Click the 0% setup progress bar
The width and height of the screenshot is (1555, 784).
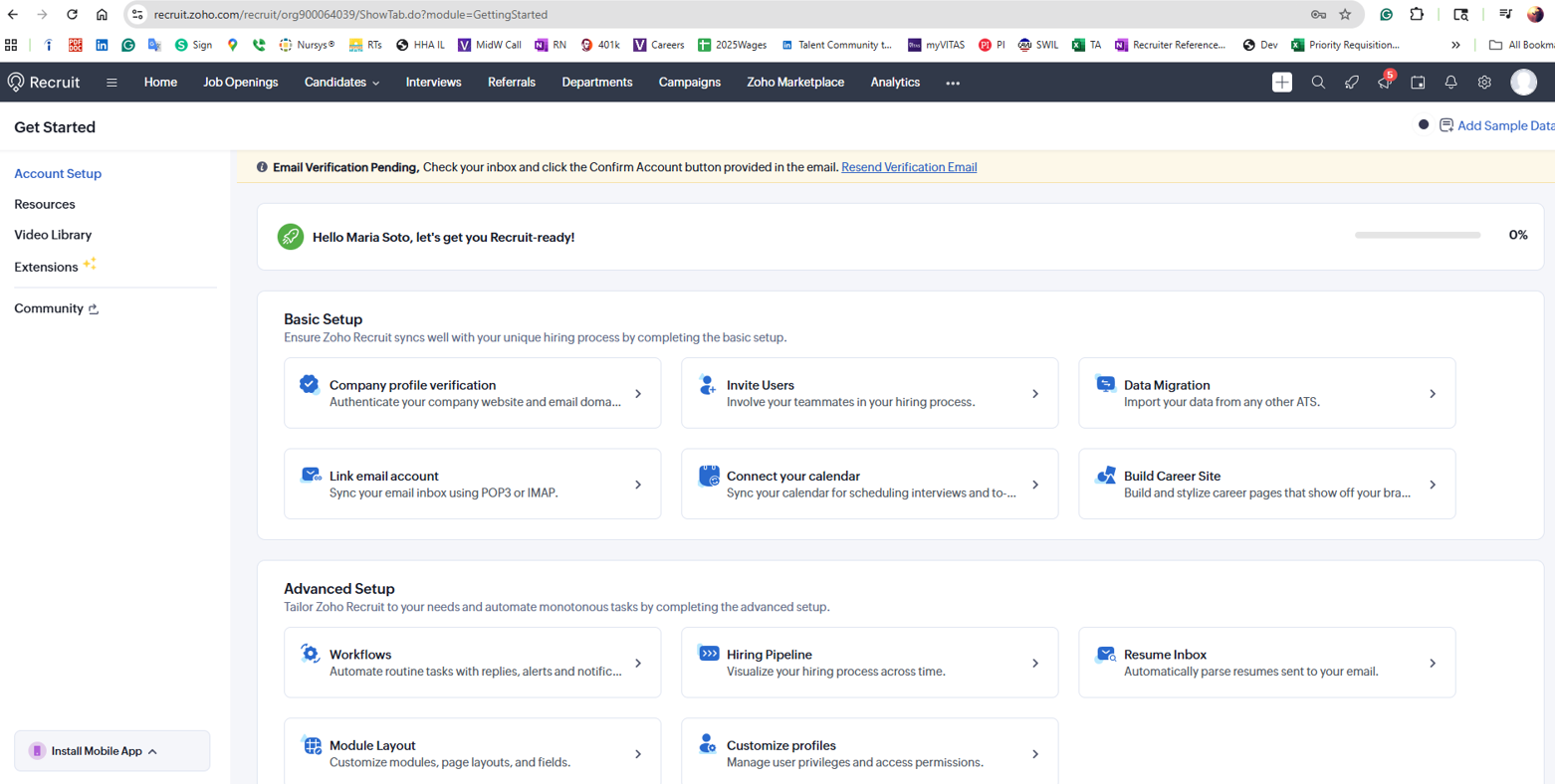[1418, 236]
